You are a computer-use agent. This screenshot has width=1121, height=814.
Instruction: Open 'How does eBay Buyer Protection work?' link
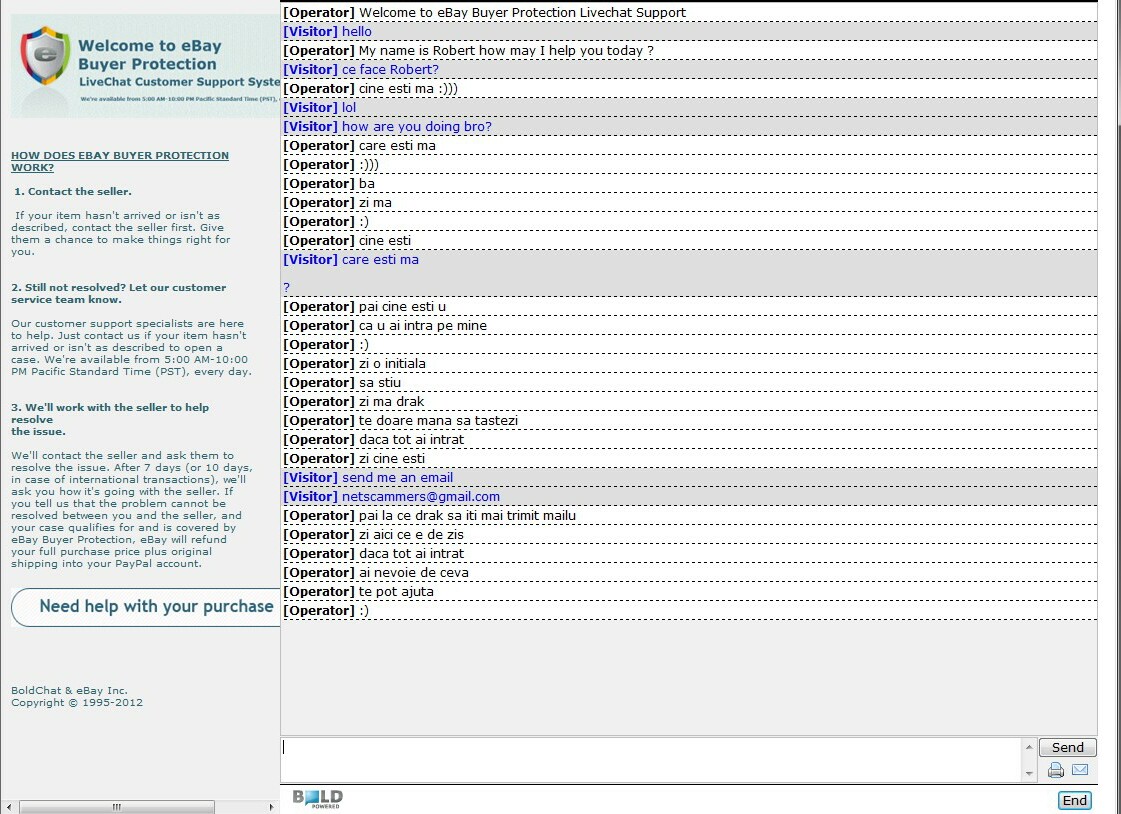click(x=120, y=162)
